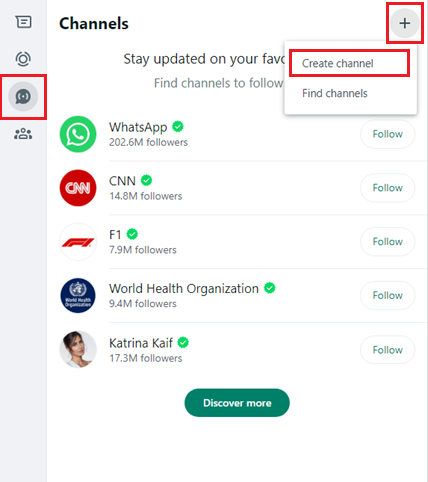Open the World Health Organization channel name
Image resolution: width=428 pixels, height=482 pixels.
click(x=184, y=289)
